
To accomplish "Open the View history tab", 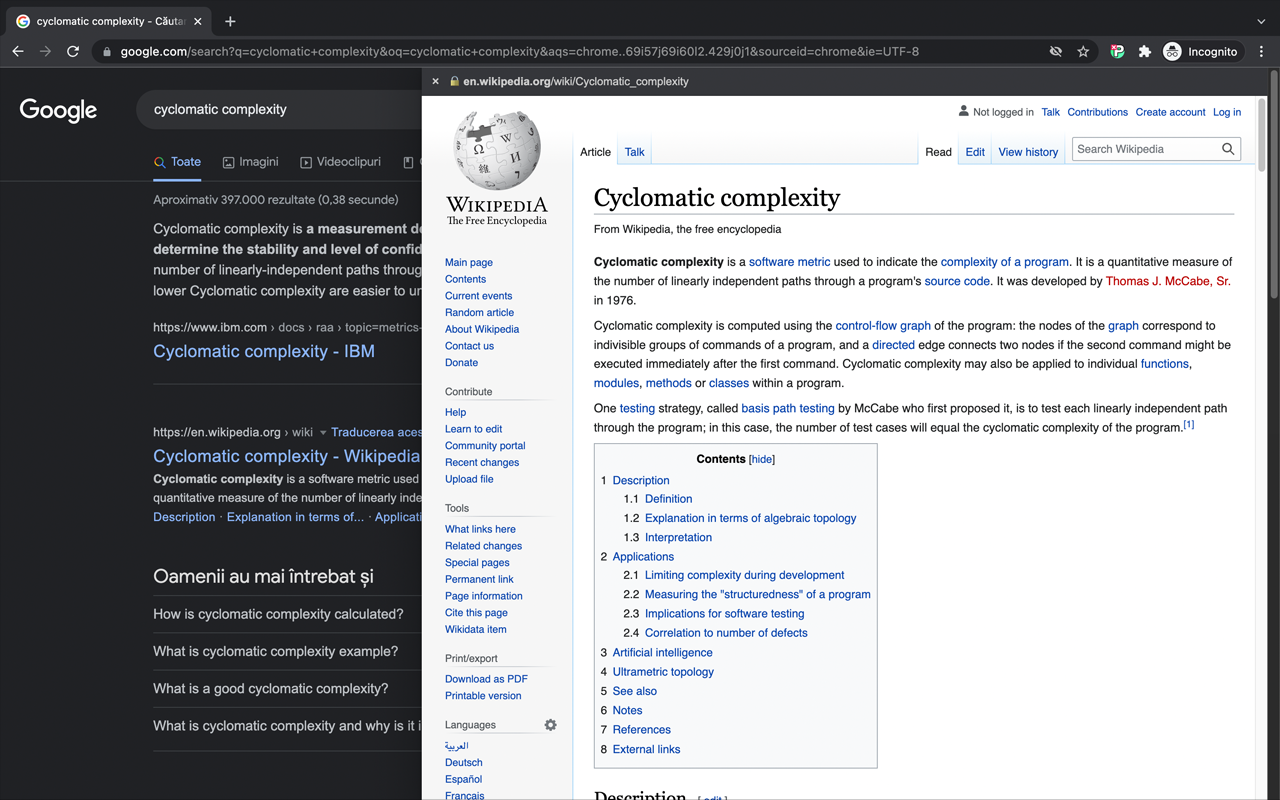I will tap(1028, 152).
